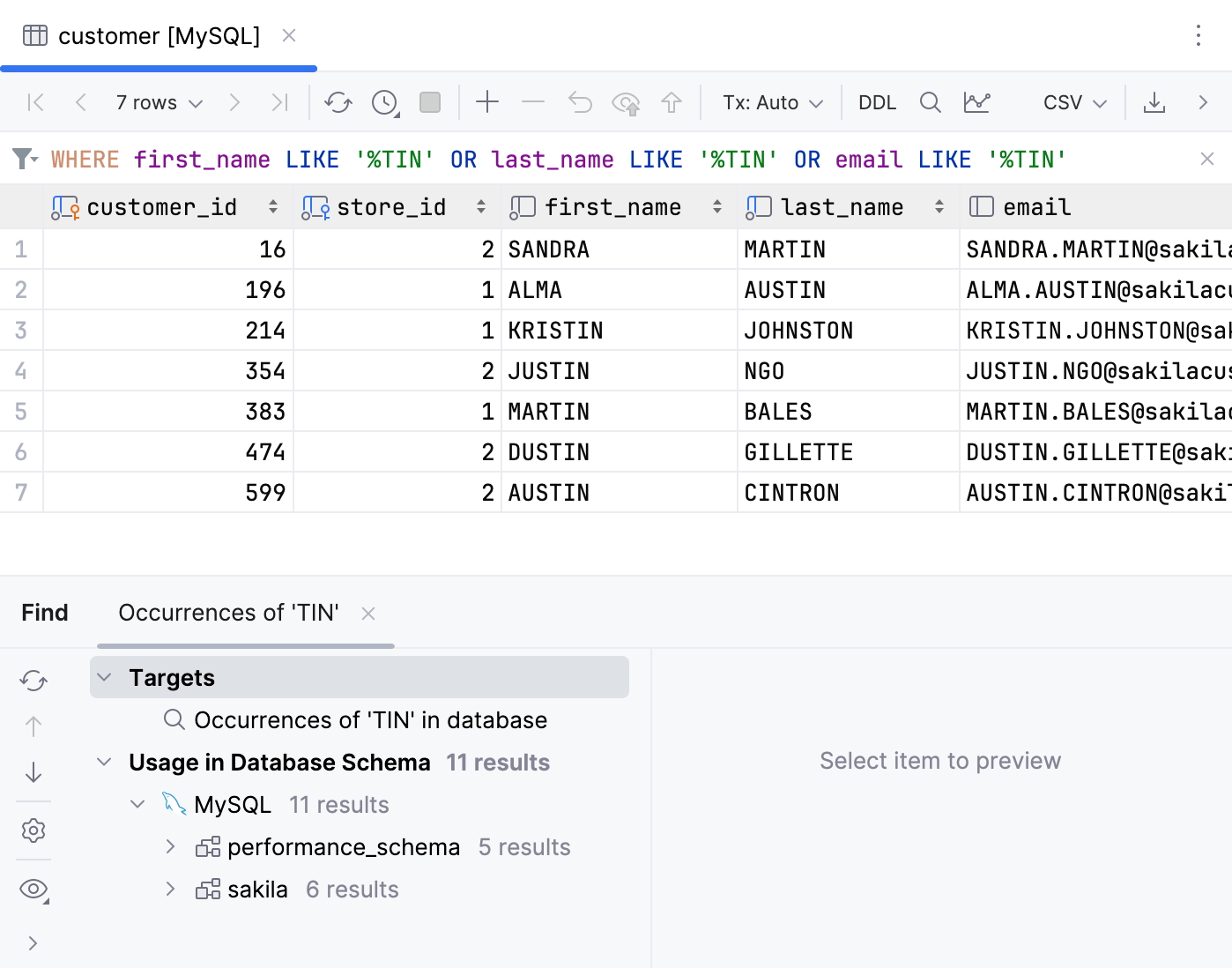Delete the selected row

click(532, 102)
